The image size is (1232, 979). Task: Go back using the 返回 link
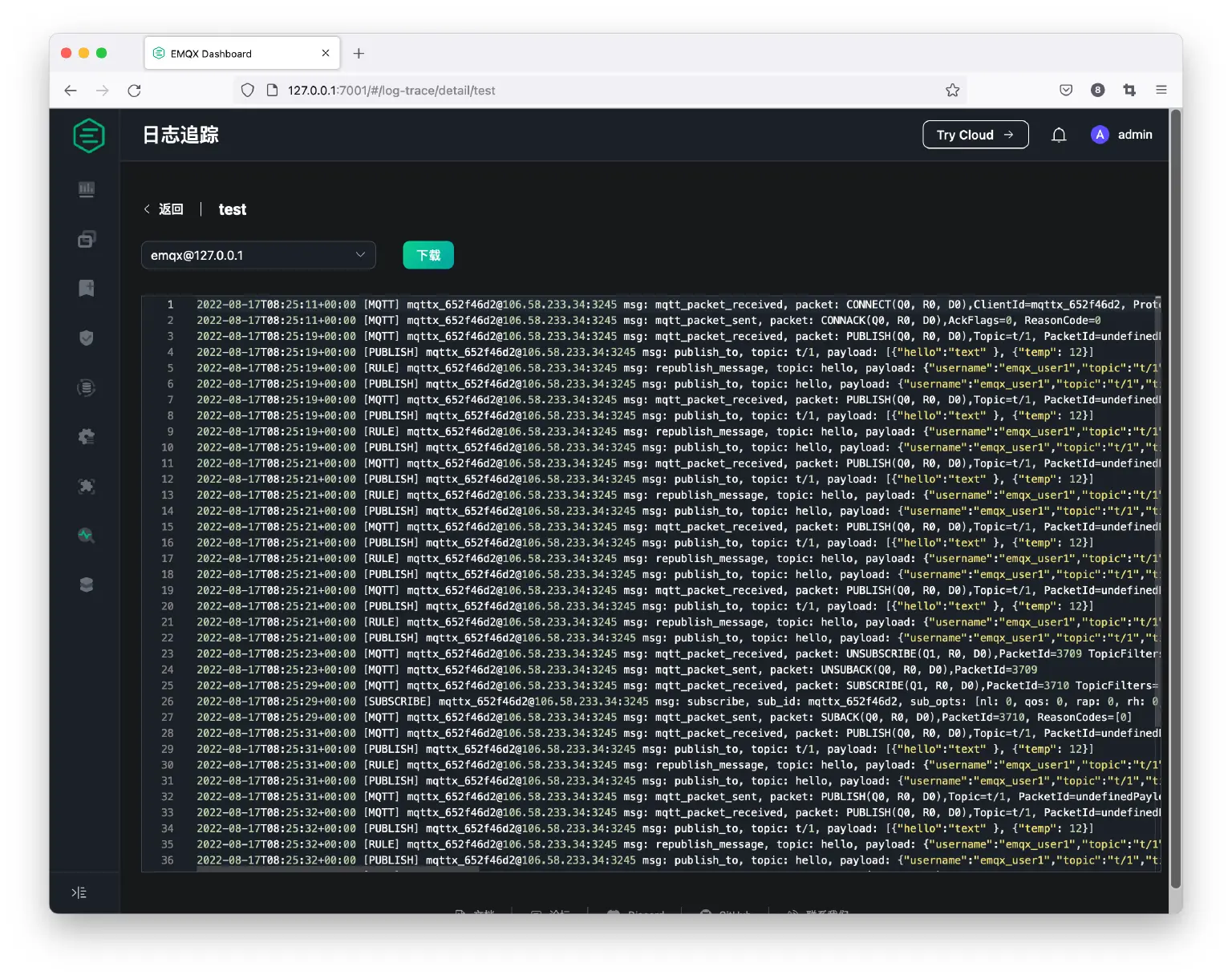pos(164,208)
